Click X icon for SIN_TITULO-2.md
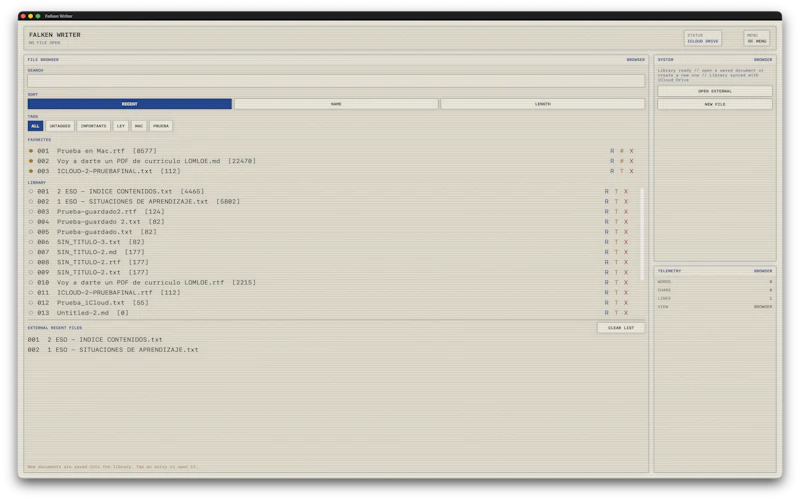The image size is (800, 500). [626, 252]
